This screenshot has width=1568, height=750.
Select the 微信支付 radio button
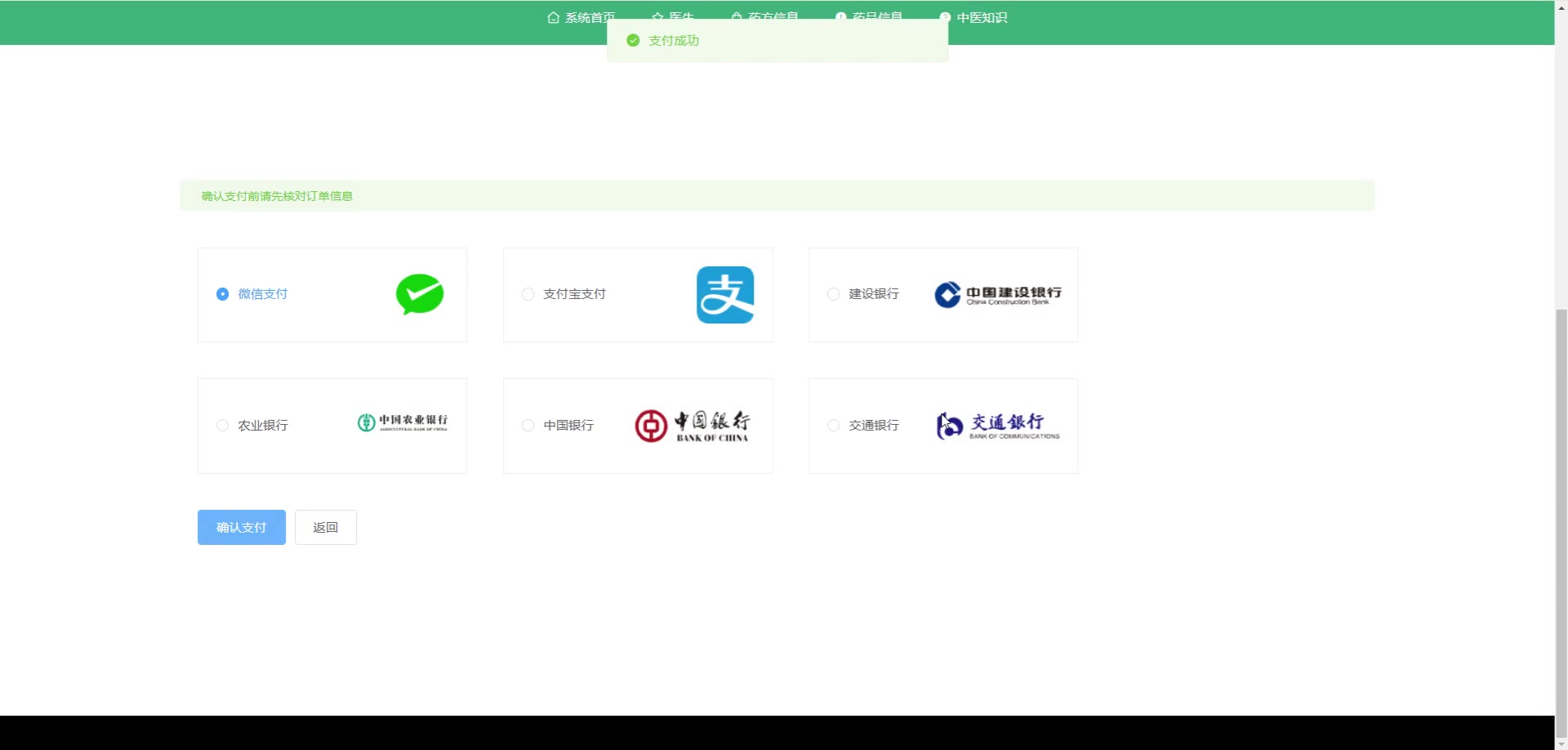click(x=222, y=294)
